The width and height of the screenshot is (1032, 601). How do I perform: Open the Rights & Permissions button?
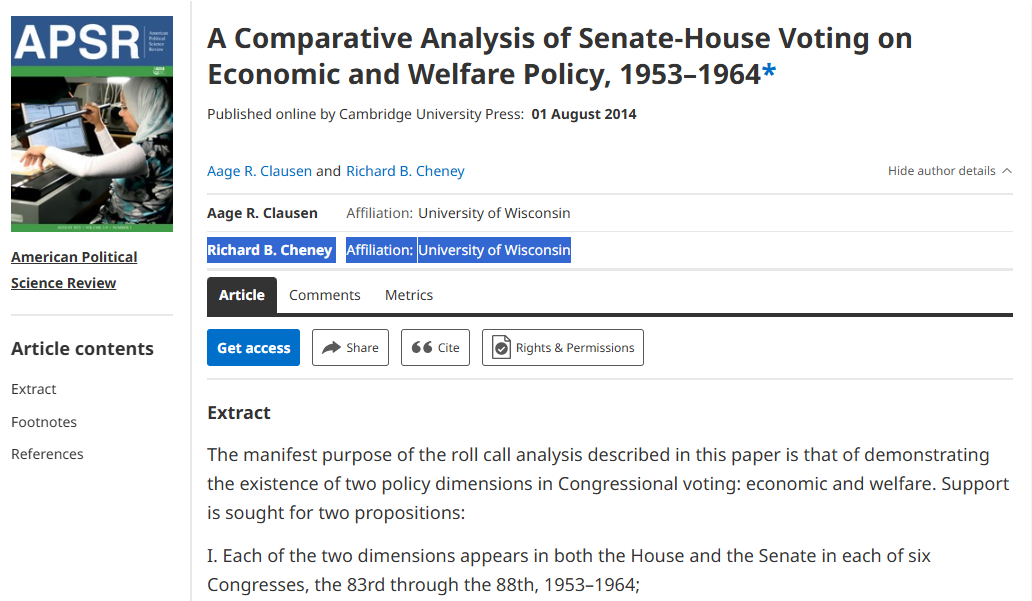(x=563, y=348)
